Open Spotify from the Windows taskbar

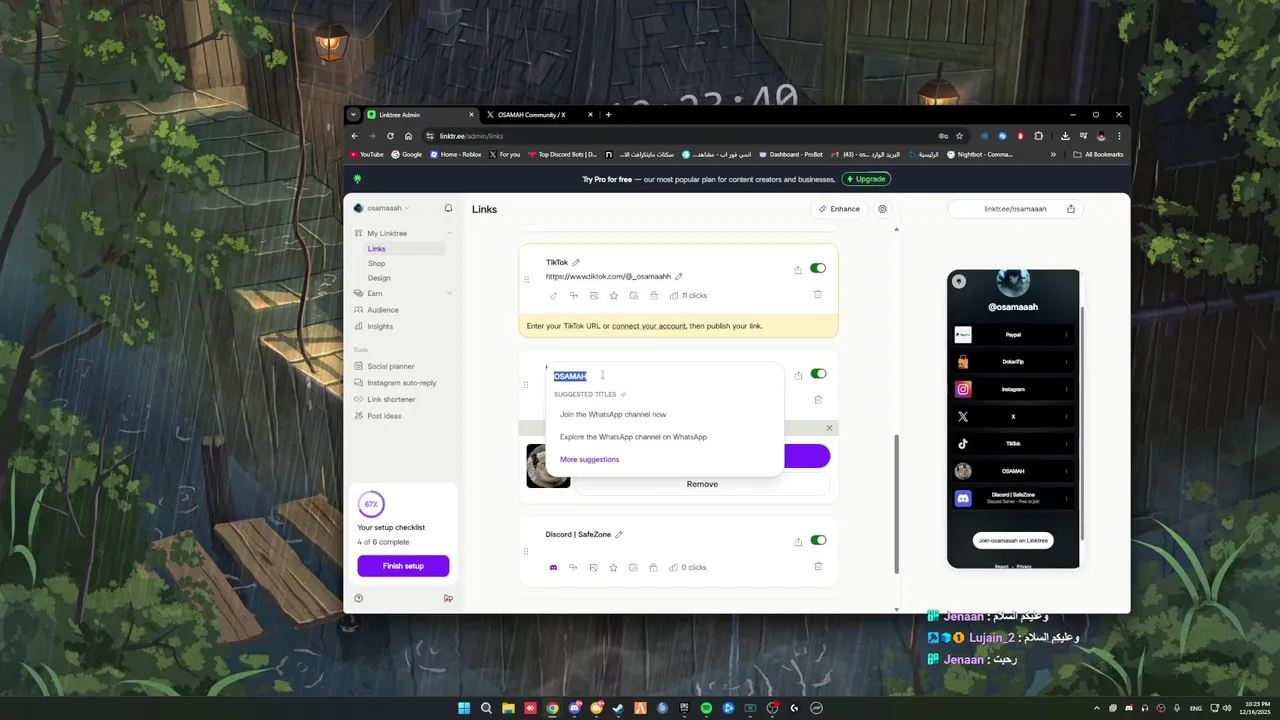point(706,708)
